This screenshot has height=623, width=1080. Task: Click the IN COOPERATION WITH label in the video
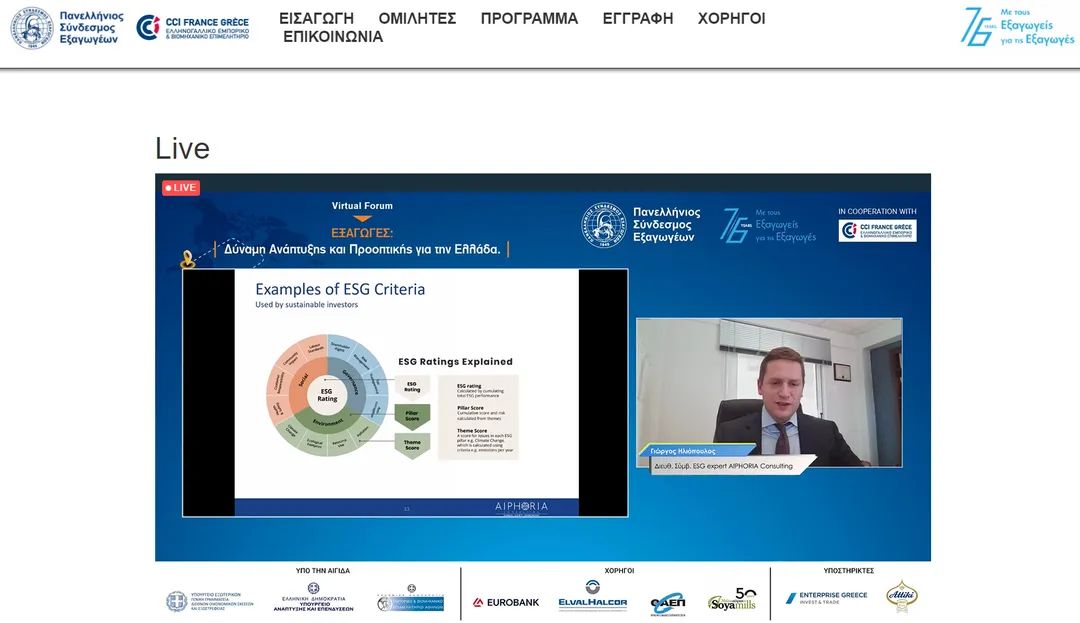[877, 211]
